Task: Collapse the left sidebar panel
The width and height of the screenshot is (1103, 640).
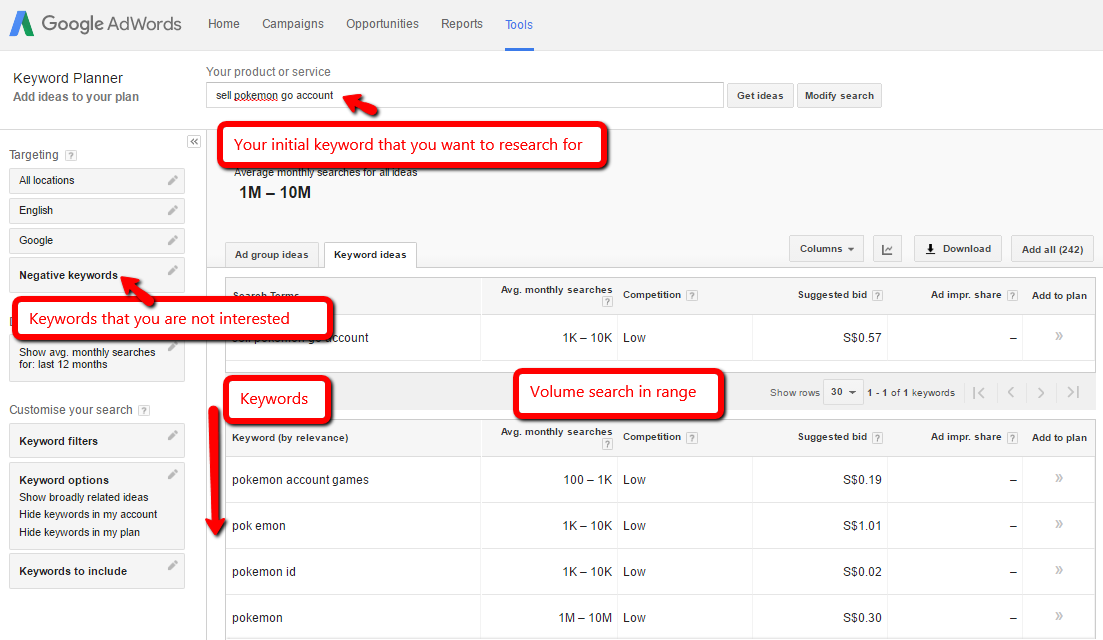Action: point(194,141)
